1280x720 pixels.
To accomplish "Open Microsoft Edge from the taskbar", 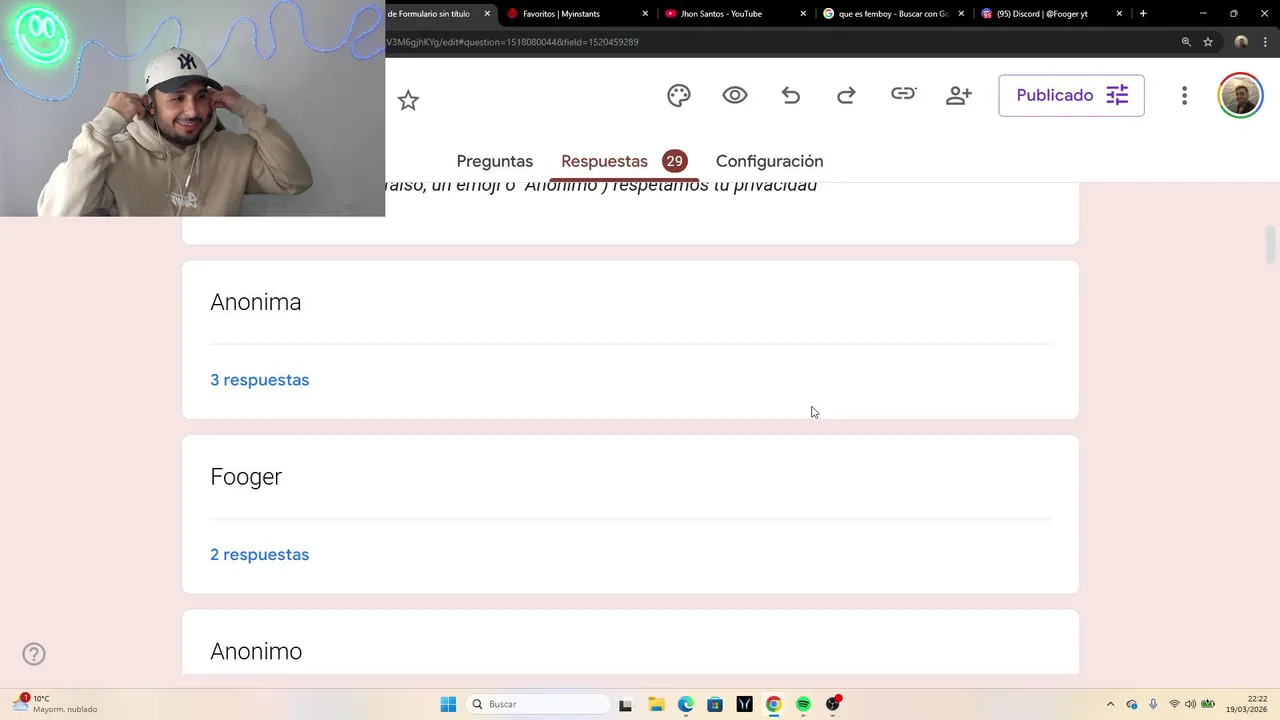I will [x=685, y=704].
